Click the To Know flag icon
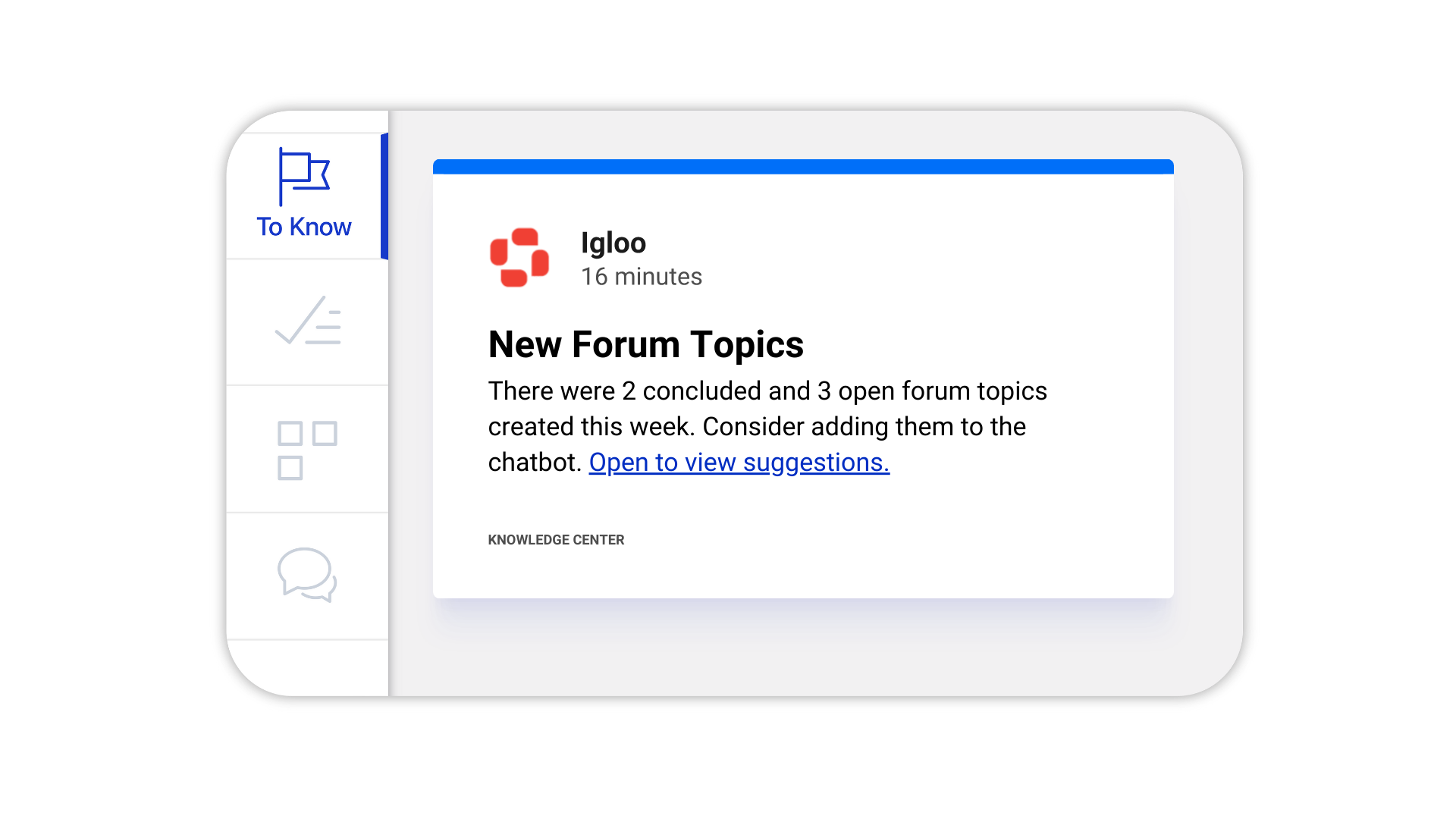 point(303,176)
